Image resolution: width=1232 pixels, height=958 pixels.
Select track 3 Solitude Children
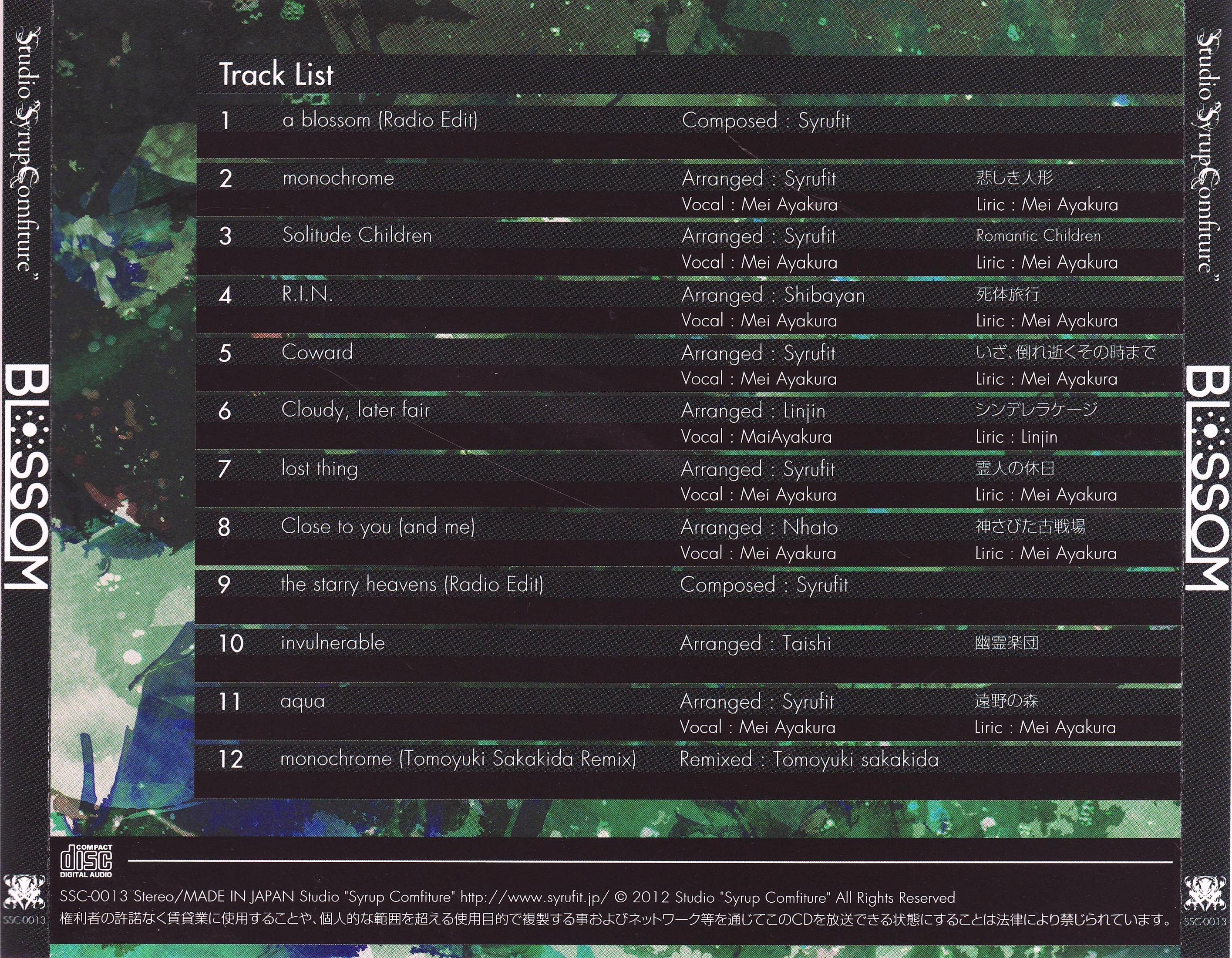pos(357,235)
